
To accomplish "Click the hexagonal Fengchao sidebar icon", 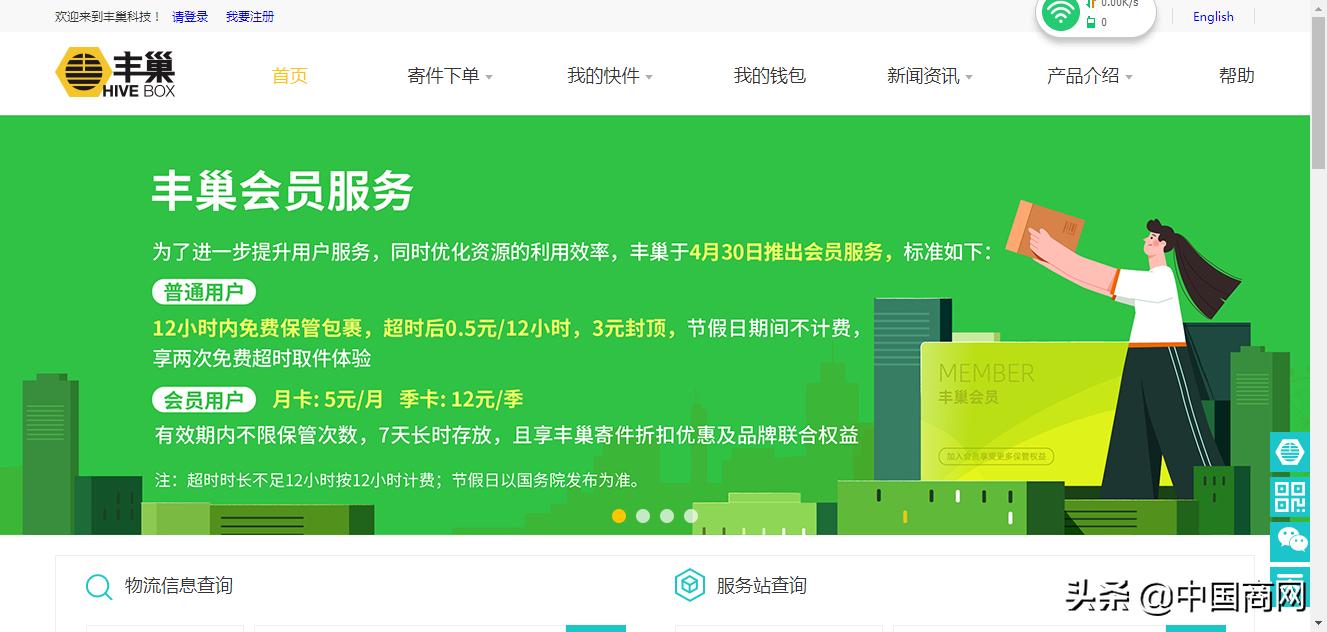I will [x=1290, y=452].
